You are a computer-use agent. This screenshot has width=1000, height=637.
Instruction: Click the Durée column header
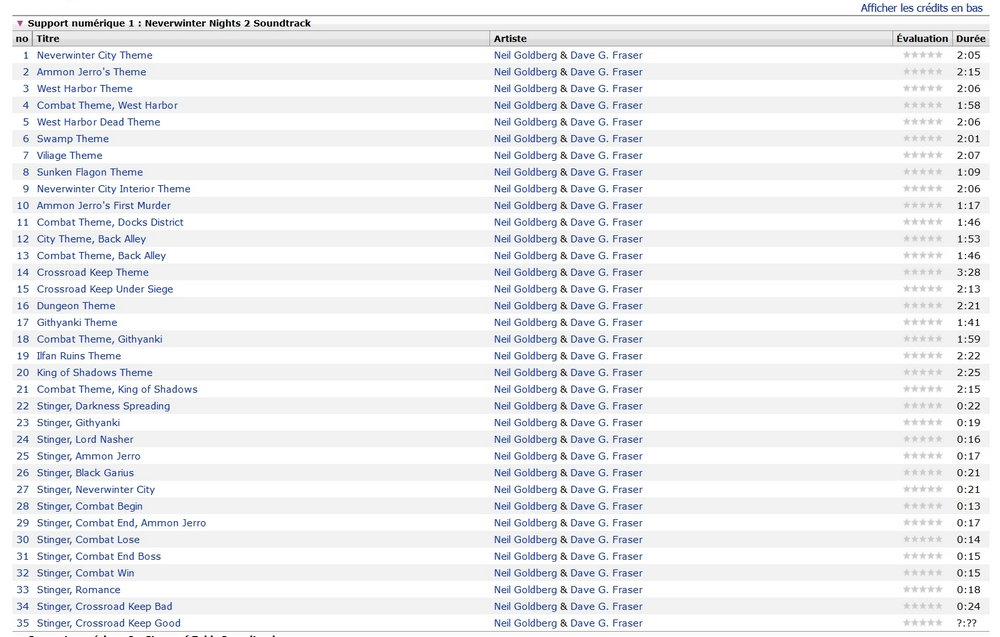(x=971, y=39)
